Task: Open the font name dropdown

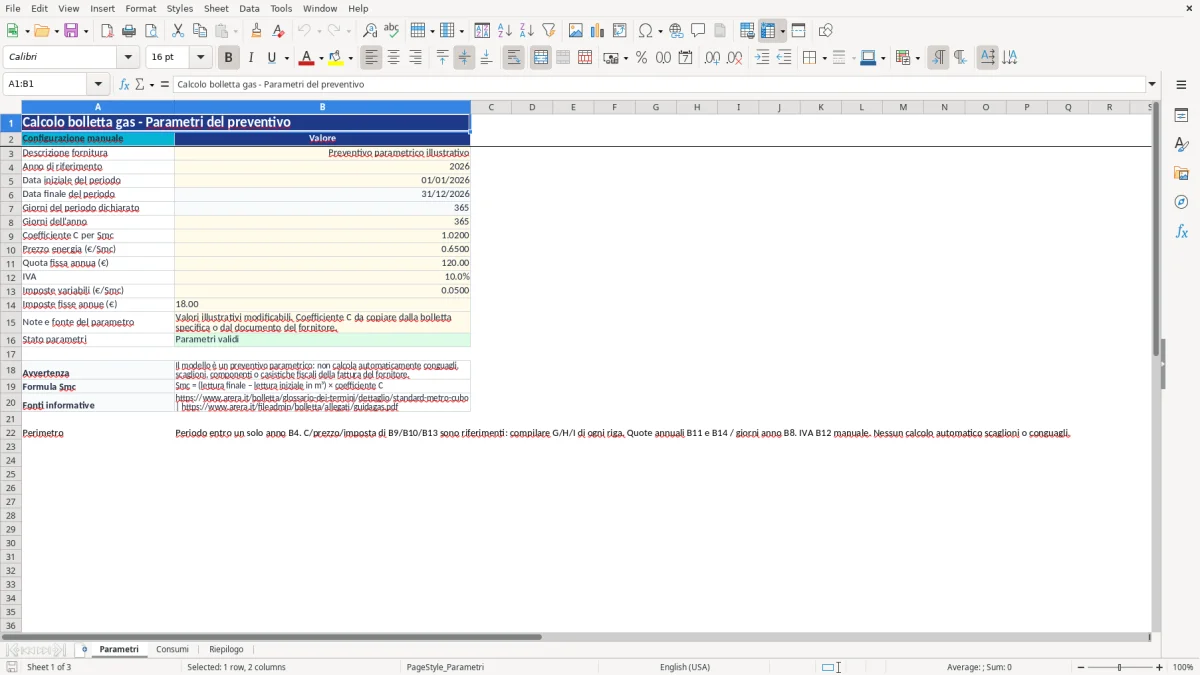Action: point(128,58)
